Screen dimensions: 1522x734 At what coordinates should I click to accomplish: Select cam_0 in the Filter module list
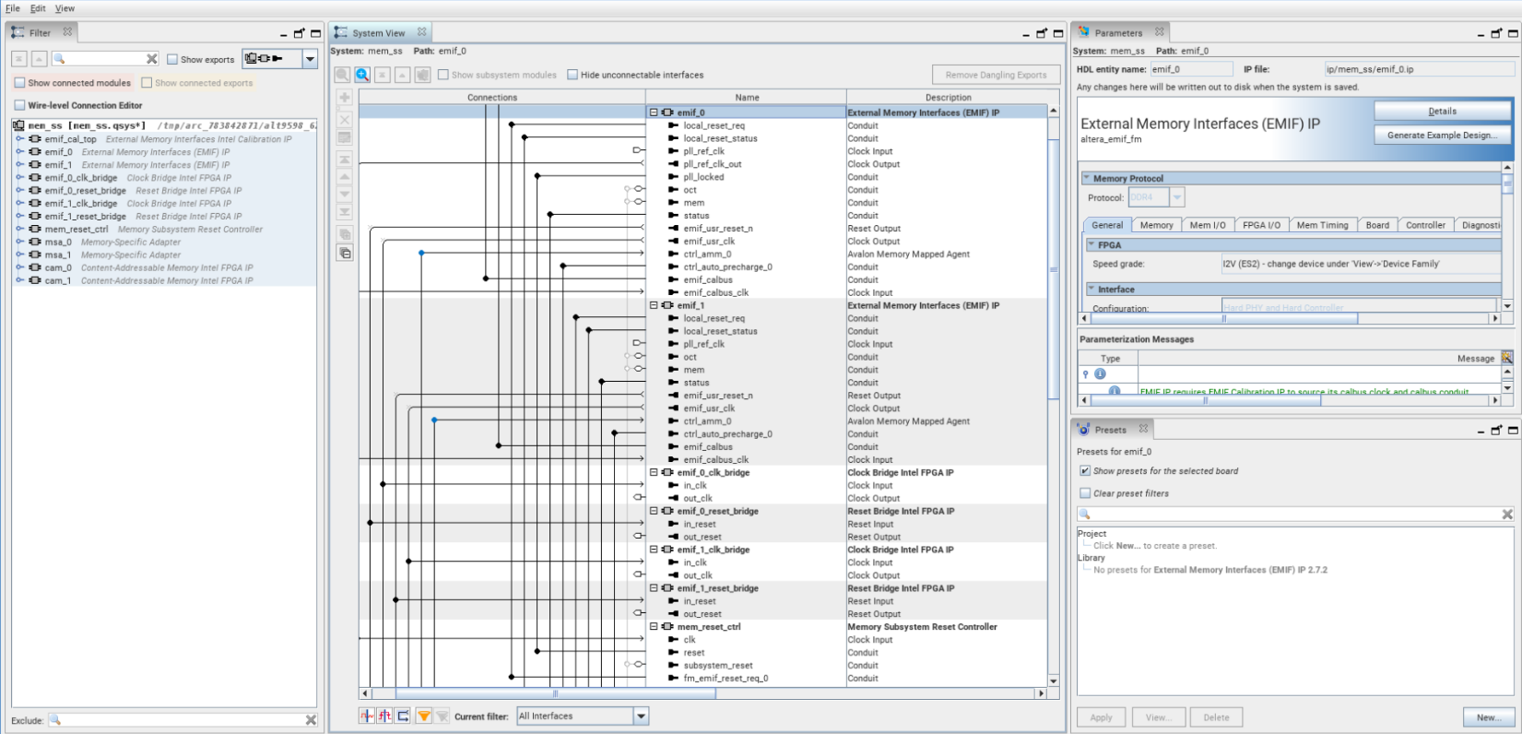[57, 268]
